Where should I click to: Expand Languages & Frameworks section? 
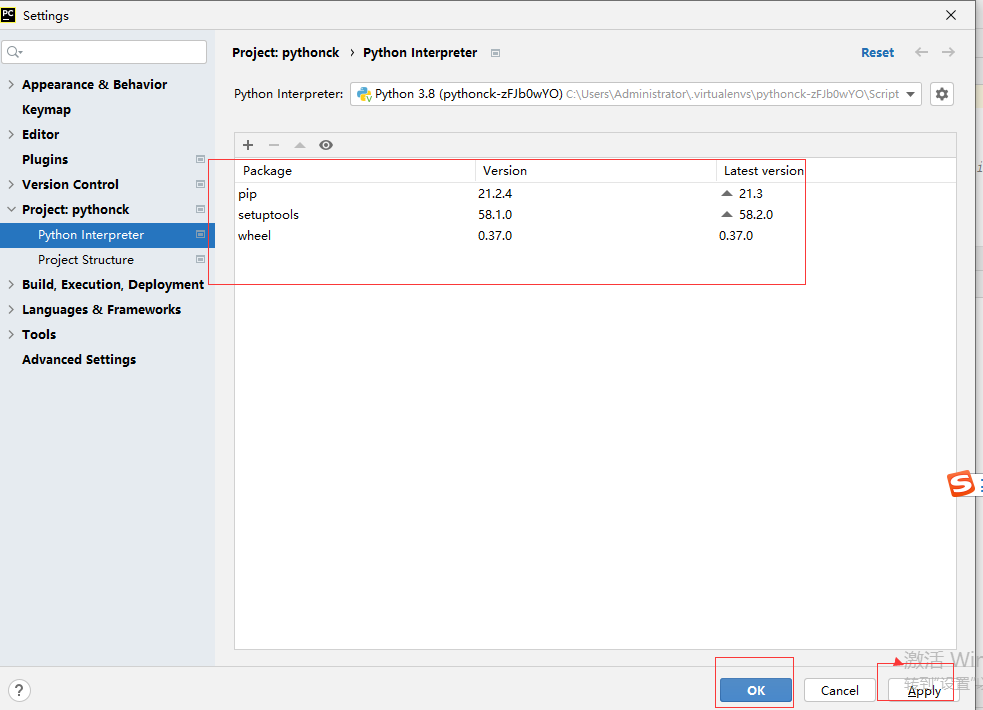tap(11, 310)
